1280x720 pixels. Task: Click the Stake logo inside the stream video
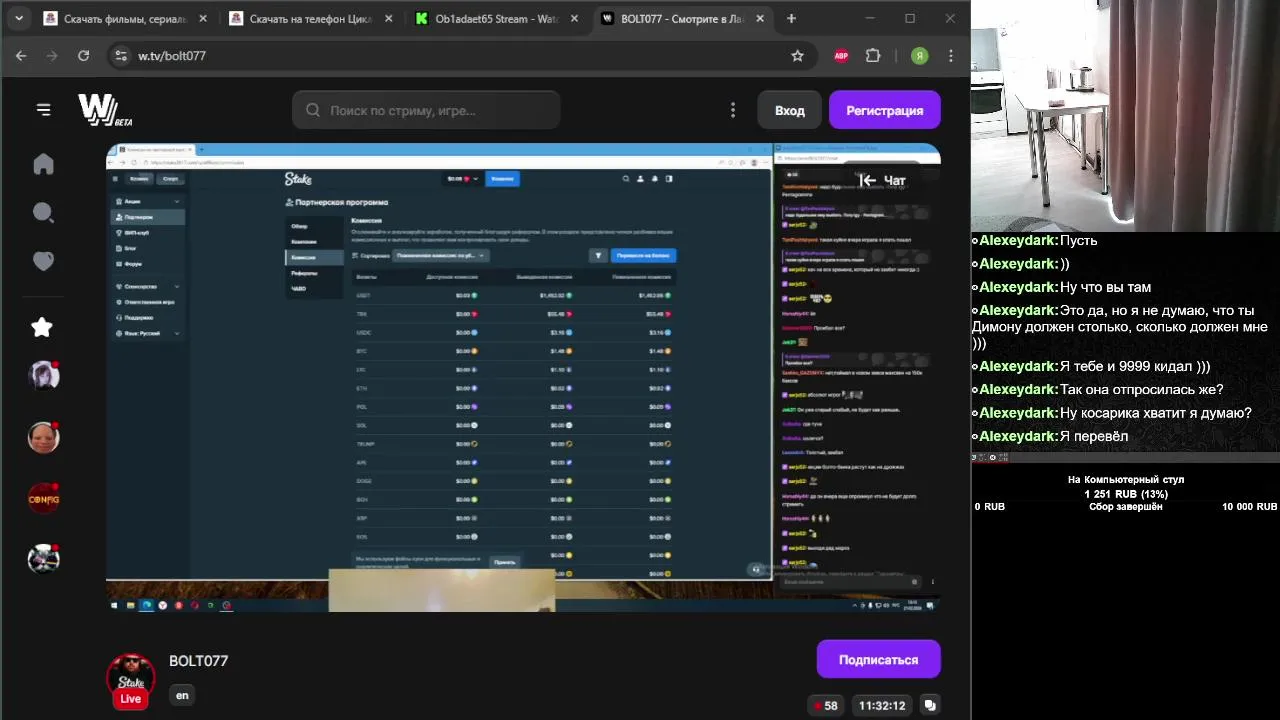click(298, 179)
